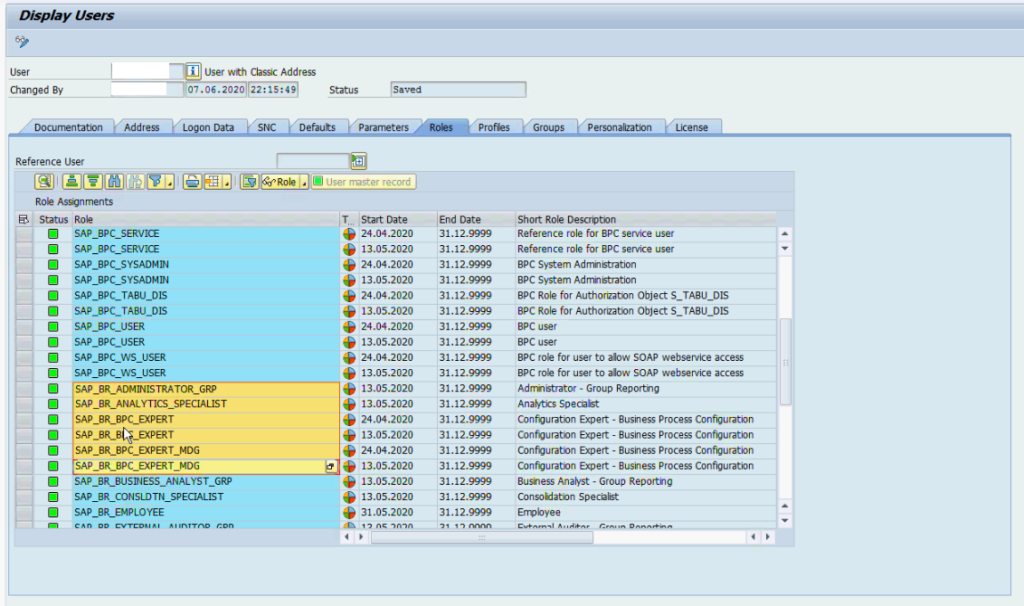Click rightmost arrow of the horizontal scrollbar
Viewport: 1024px width, 606px height.
767,537
